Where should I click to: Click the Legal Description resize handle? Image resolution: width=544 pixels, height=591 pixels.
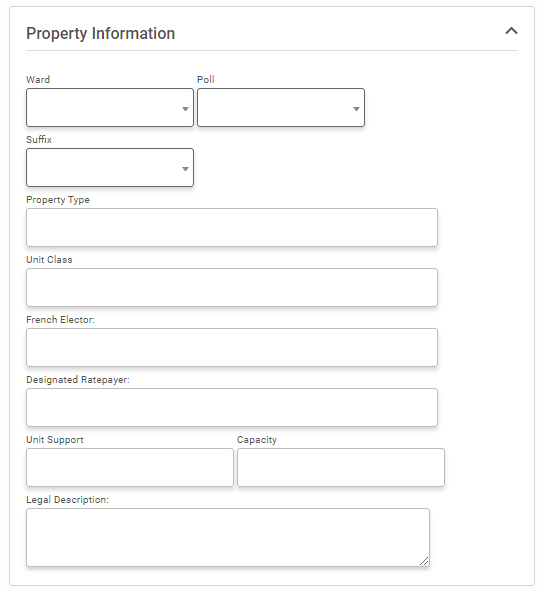coord(424,561)
